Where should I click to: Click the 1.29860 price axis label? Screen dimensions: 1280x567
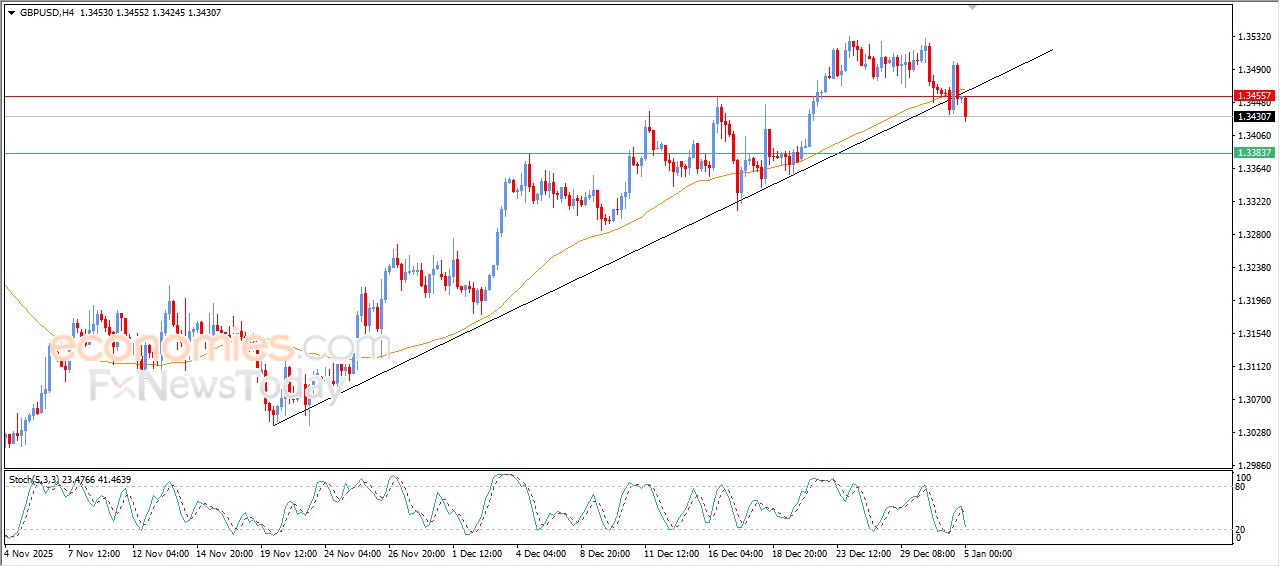tap(1254, 466)
